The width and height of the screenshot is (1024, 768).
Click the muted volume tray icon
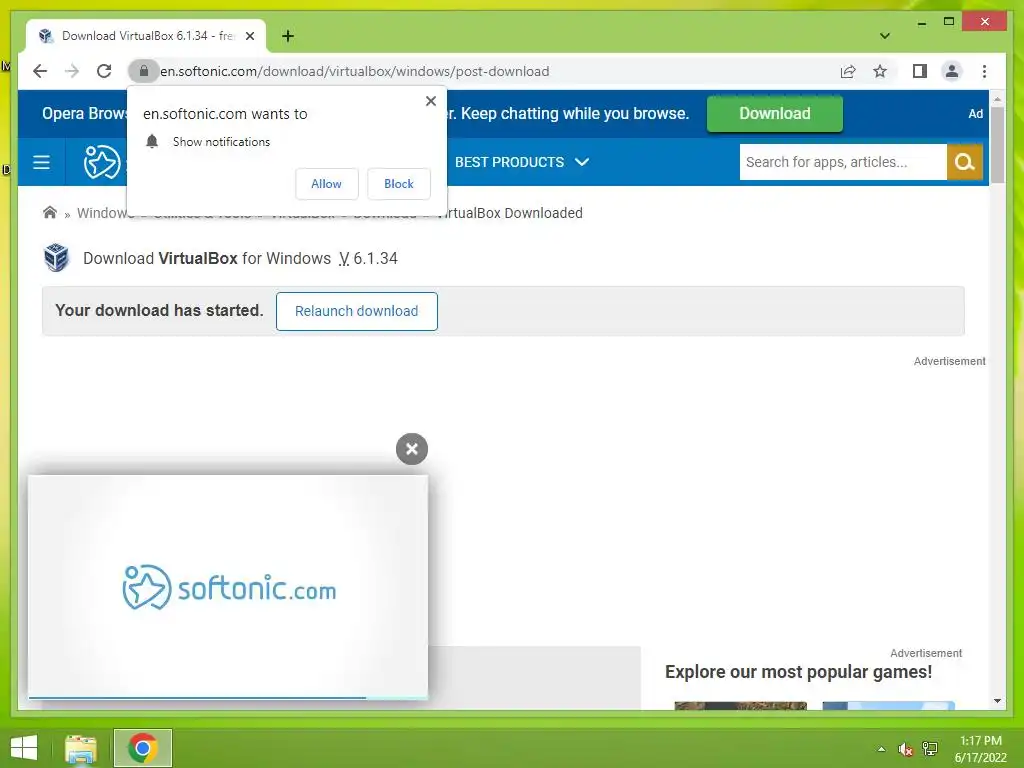pyautogui.click(x=905, y=749)
